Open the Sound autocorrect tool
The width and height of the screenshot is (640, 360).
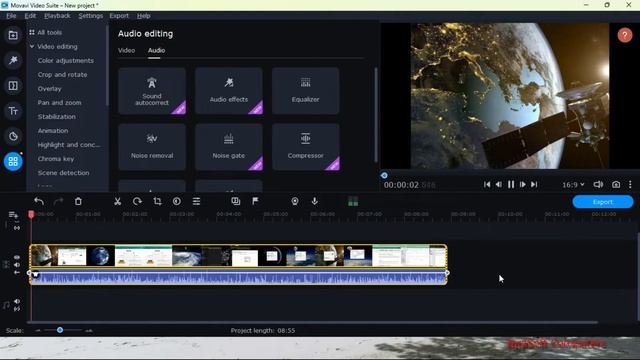(x=152, y=91)
